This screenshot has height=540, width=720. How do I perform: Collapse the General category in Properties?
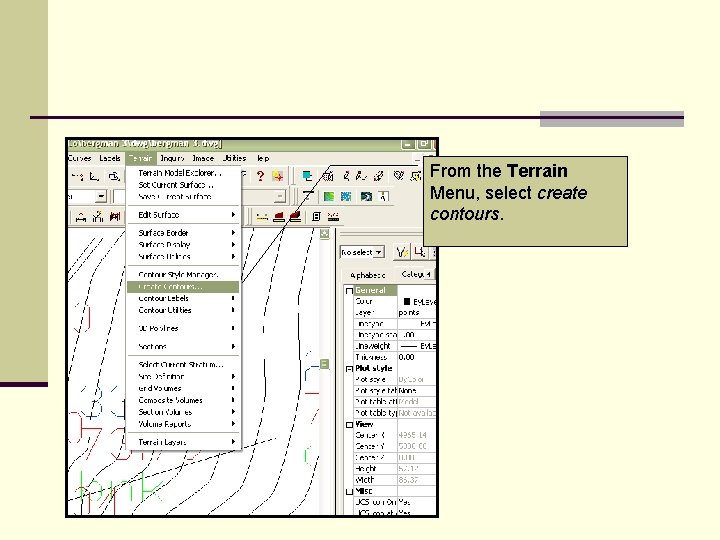(349, 291)
